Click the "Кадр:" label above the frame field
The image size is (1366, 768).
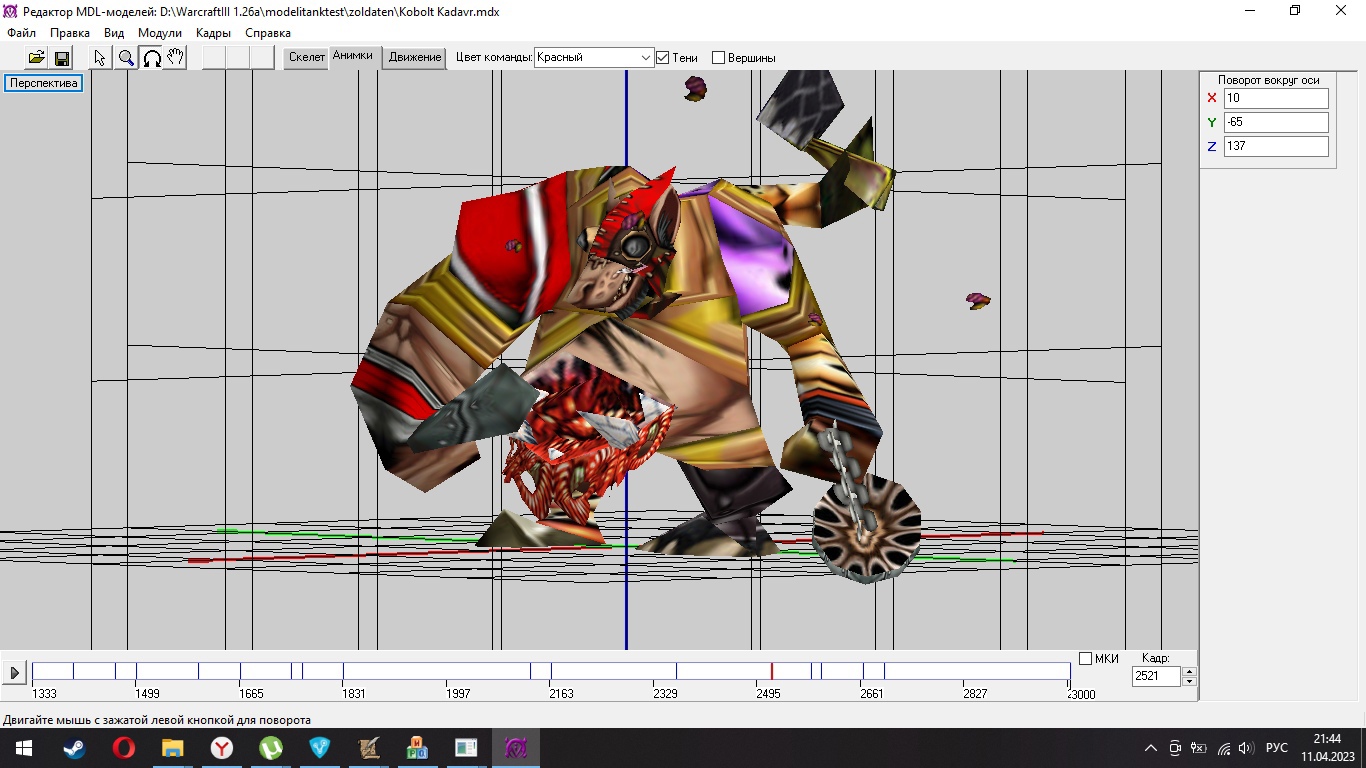[x=1155, y=658]
